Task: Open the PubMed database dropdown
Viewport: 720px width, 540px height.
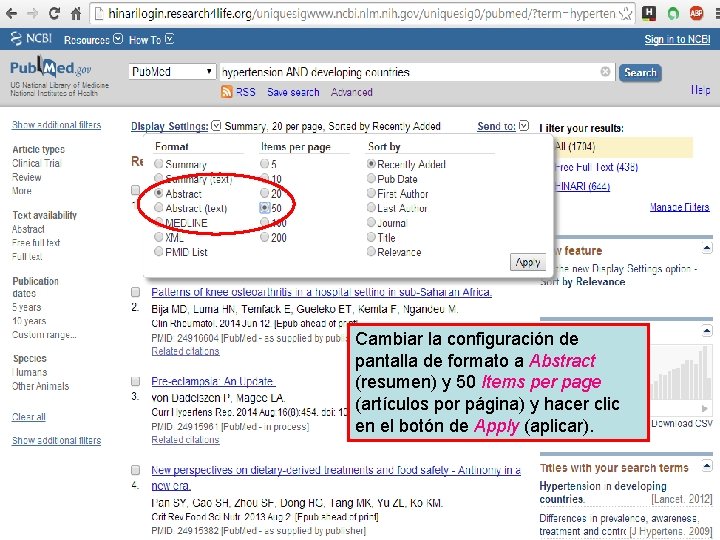Action: 172,72
